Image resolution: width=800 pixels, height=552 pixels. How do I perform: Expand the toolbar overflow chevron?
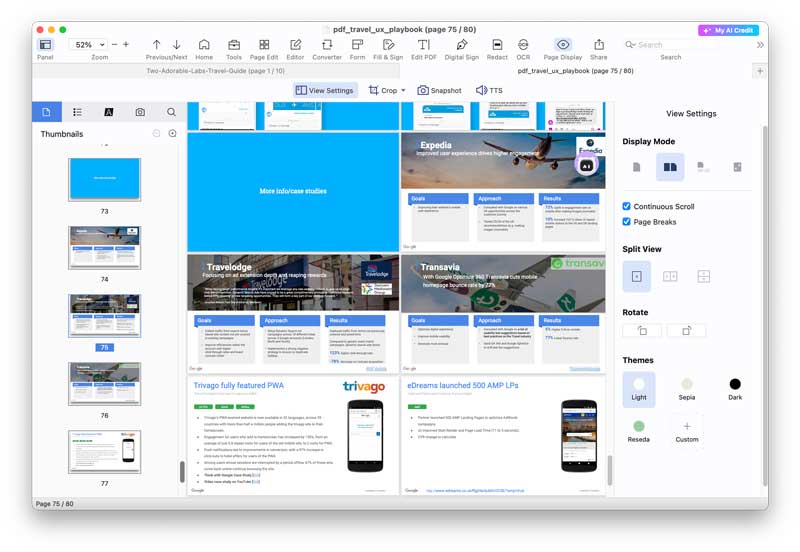coord(760,45)
